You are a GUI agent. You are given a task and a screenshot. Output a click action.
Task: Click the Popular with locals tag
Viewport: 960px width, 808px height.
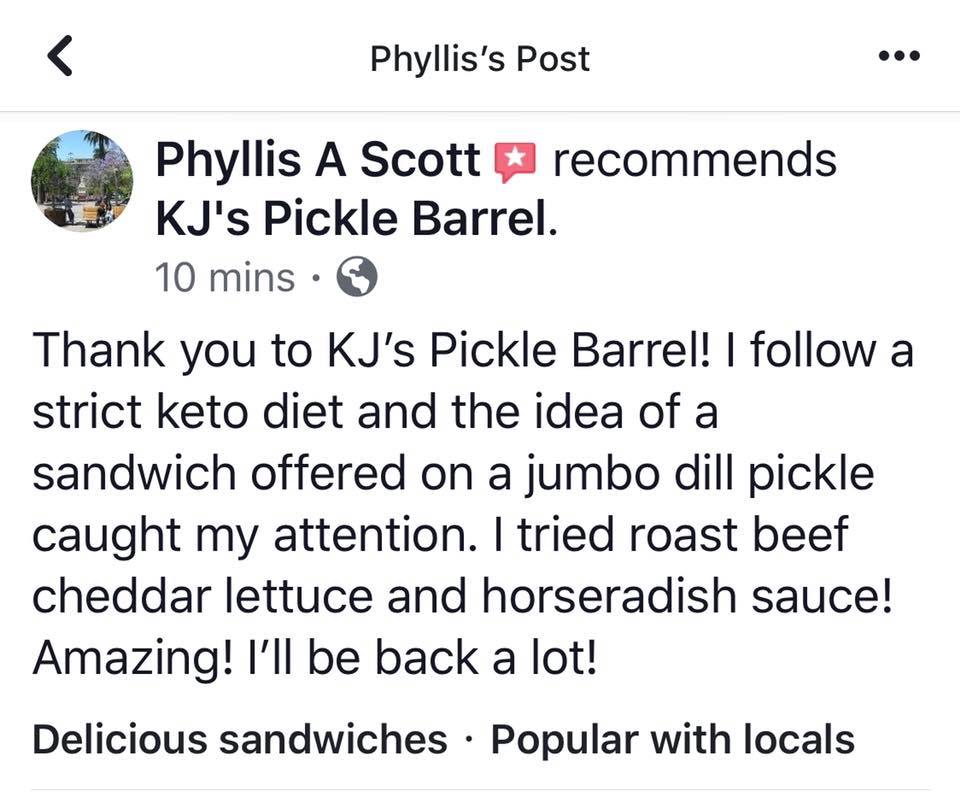(671, 739)
